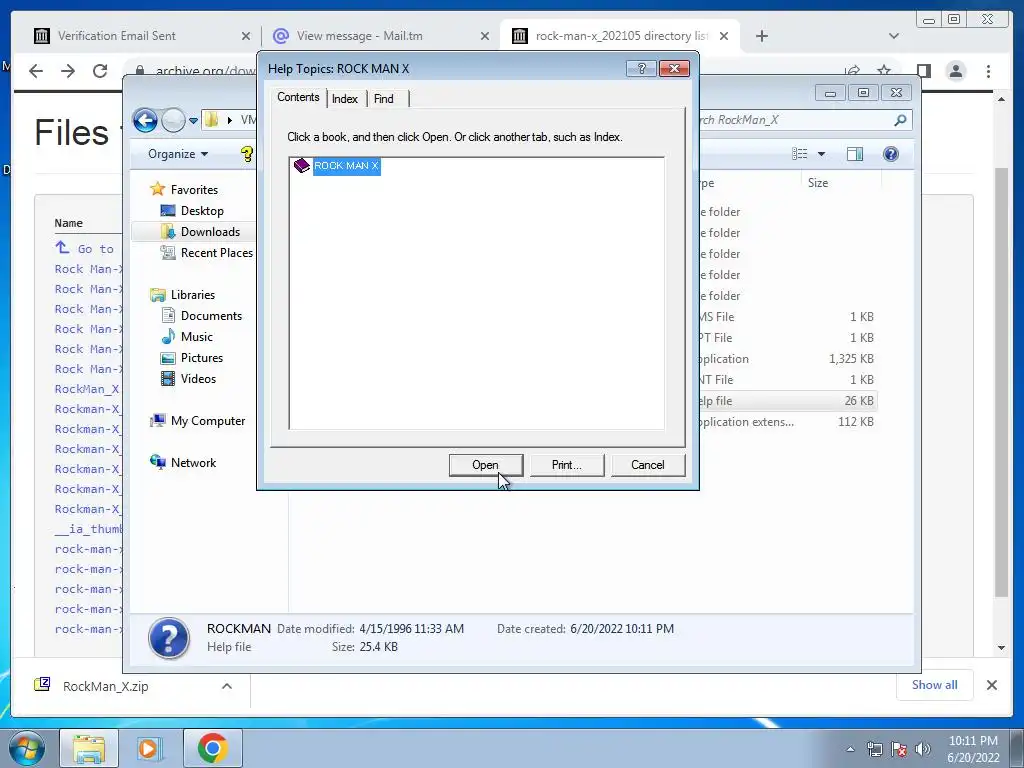This screenshot has height=768, width=1024.
Task: Go forward in Chrome
Action: click(68, 71)
